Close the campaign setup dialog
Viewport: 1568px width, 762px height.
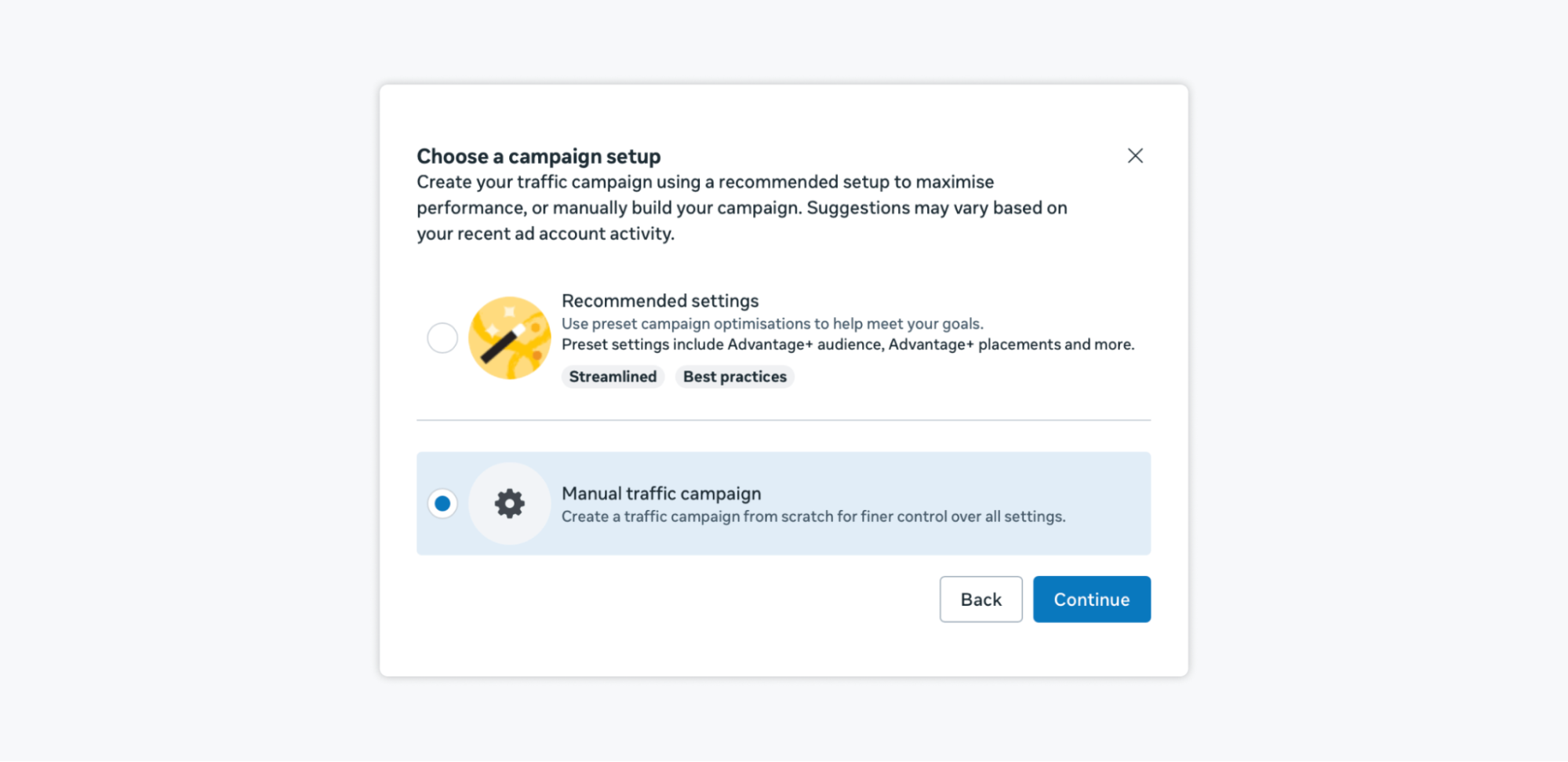pos(1134,155)
